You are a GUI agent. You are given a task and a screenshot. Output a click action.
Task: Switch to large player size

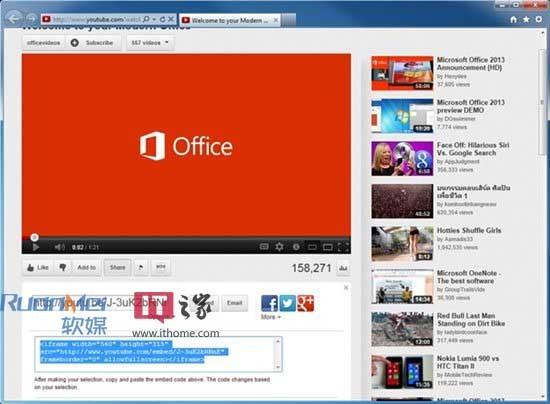point(328,247)
